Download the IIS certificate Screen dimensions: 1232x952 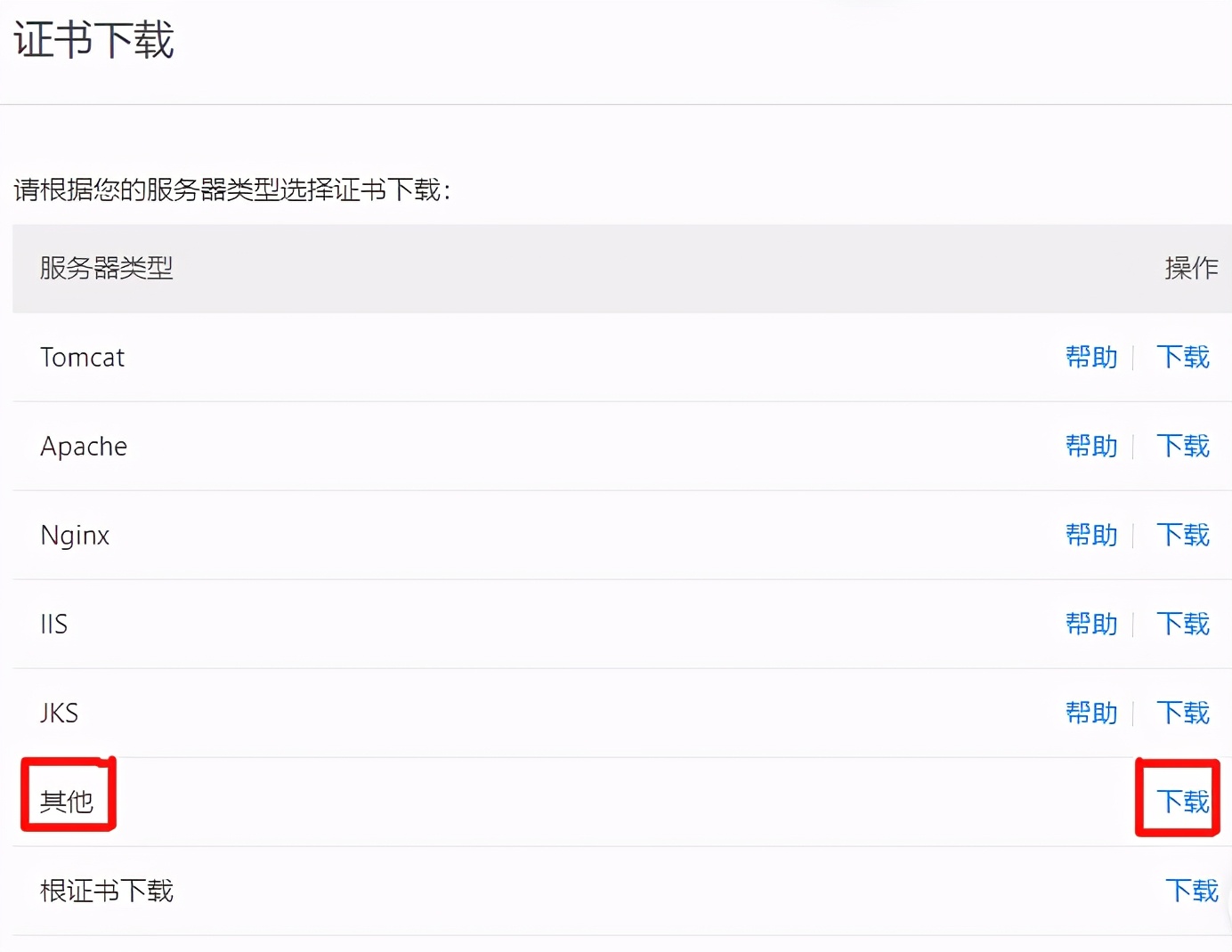point(1183,624)
